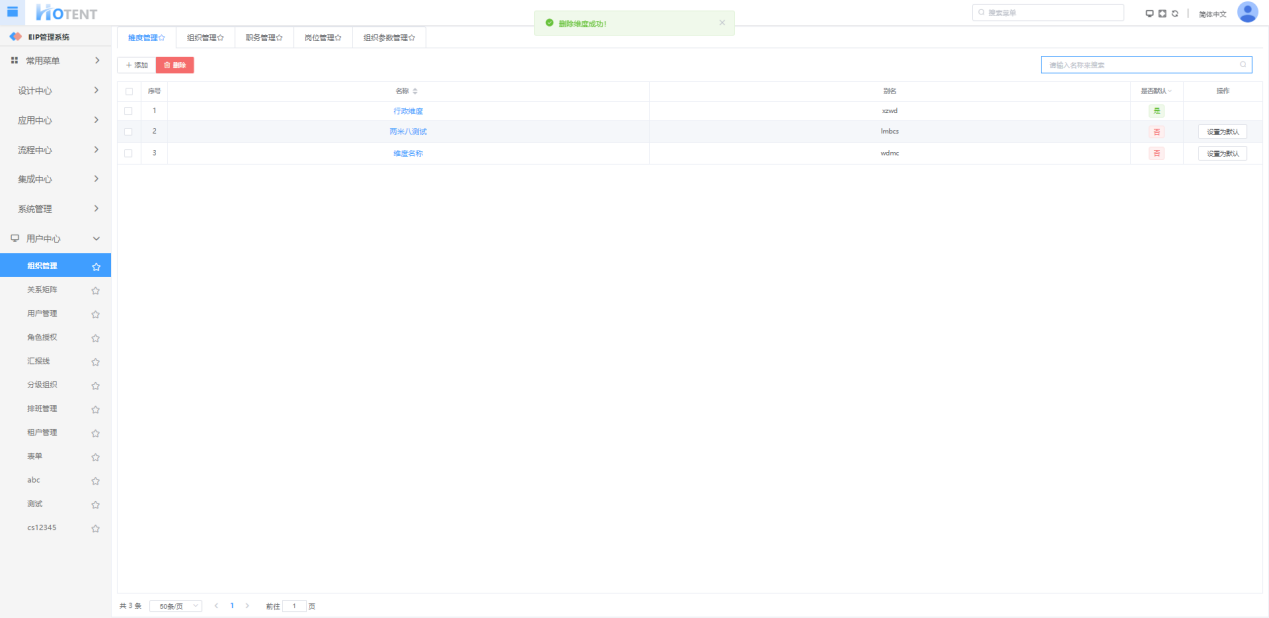Switch to the 组织管理 tab
The image size is (1269, 618).
[205, 37]
